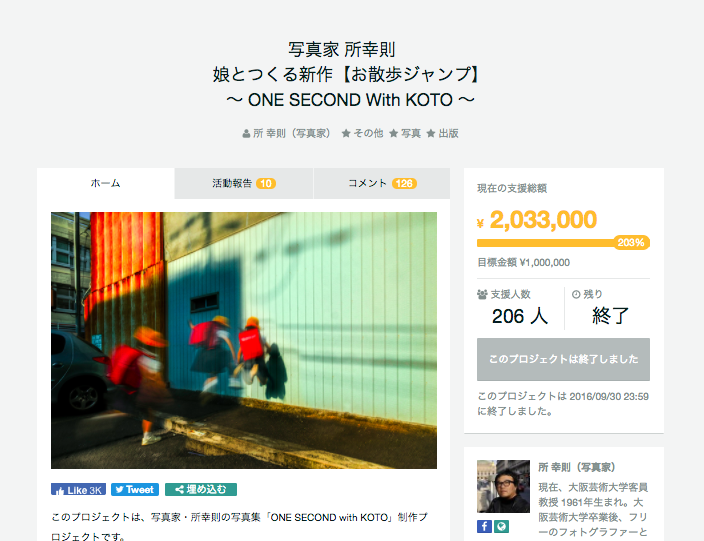Click the orange 126 comment count badge

point(404,184)
